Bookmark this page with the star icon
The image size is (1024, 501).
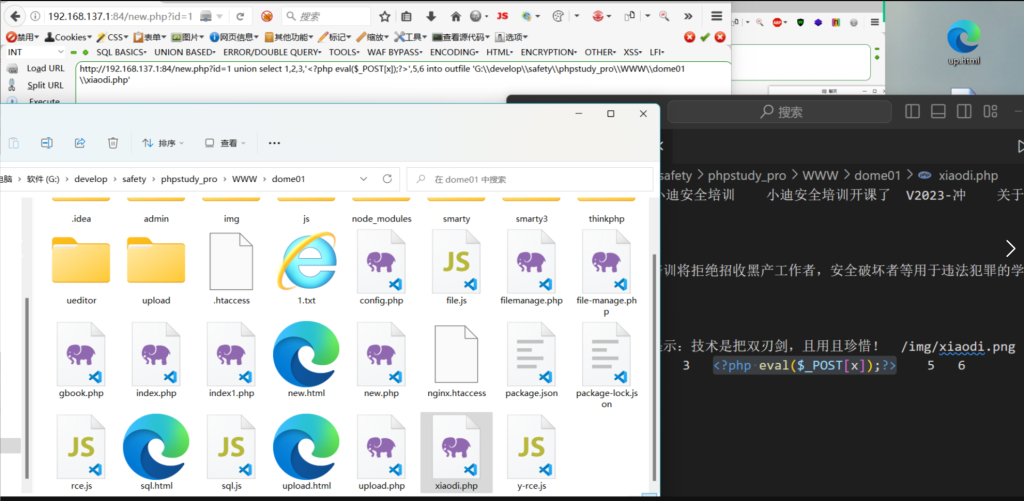tap(385, 16)
